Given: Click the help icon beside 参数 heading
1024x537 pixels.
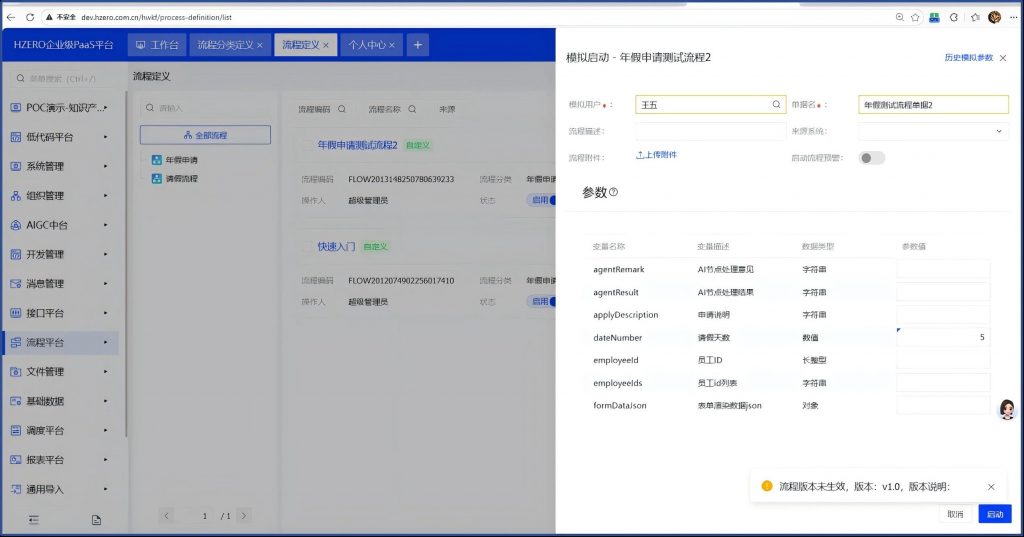Looking at the screenshot, I should coord(614,192).
